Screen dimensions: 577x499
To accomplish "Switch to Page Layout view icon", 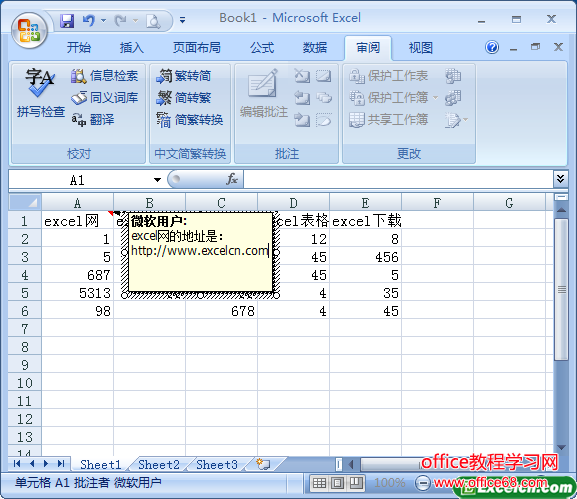I will coord(337,483).
